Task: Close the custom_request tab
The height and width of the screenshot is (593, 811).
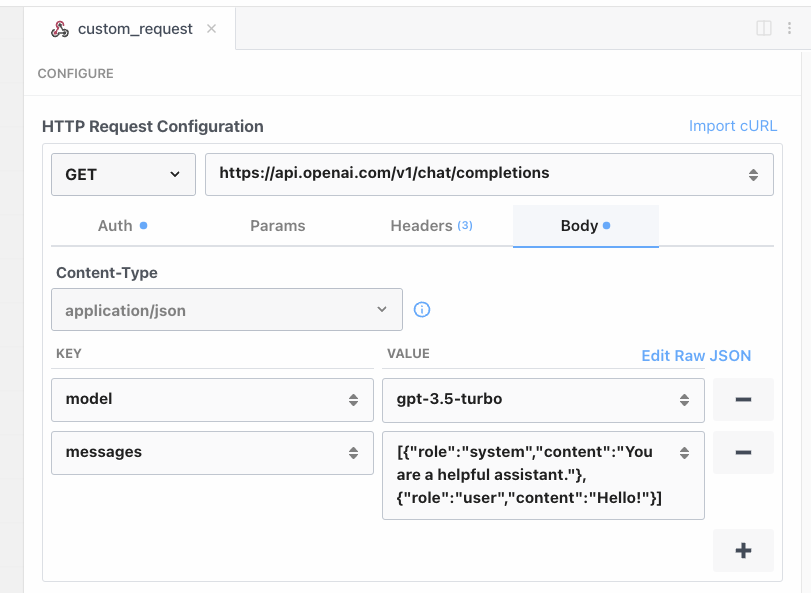Action: (x=211, y=28)
